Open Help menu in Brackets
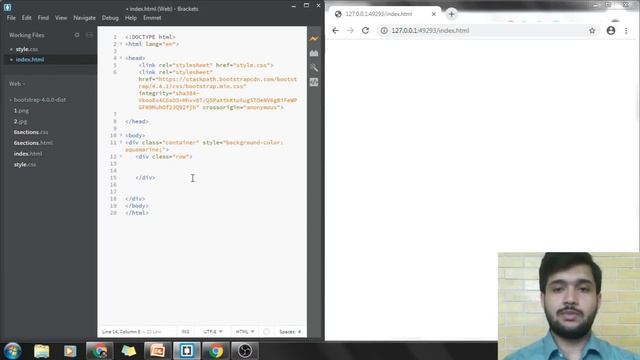 [x=131, y=18]
